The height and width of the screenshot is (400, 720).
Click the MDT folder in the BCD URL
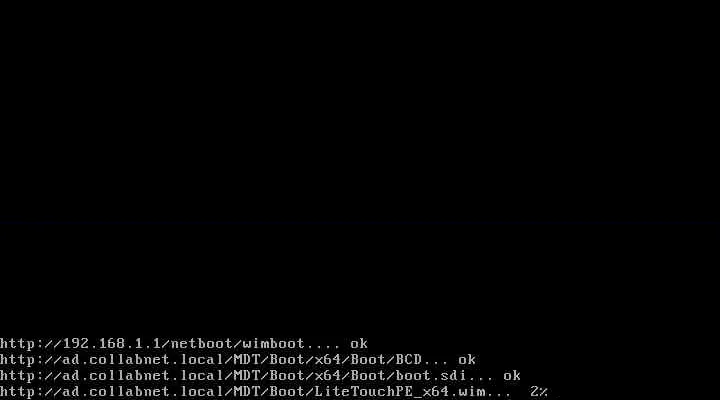click(x=247, y=360)
